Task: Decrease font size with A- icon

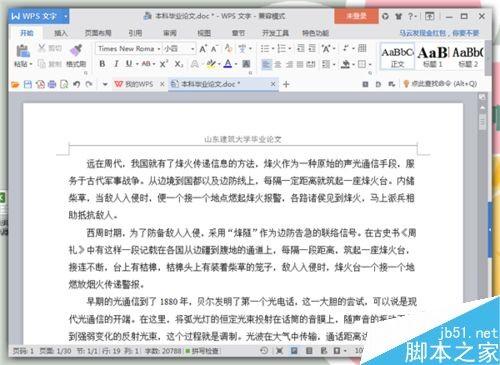Action: click(x=214, y=49)
